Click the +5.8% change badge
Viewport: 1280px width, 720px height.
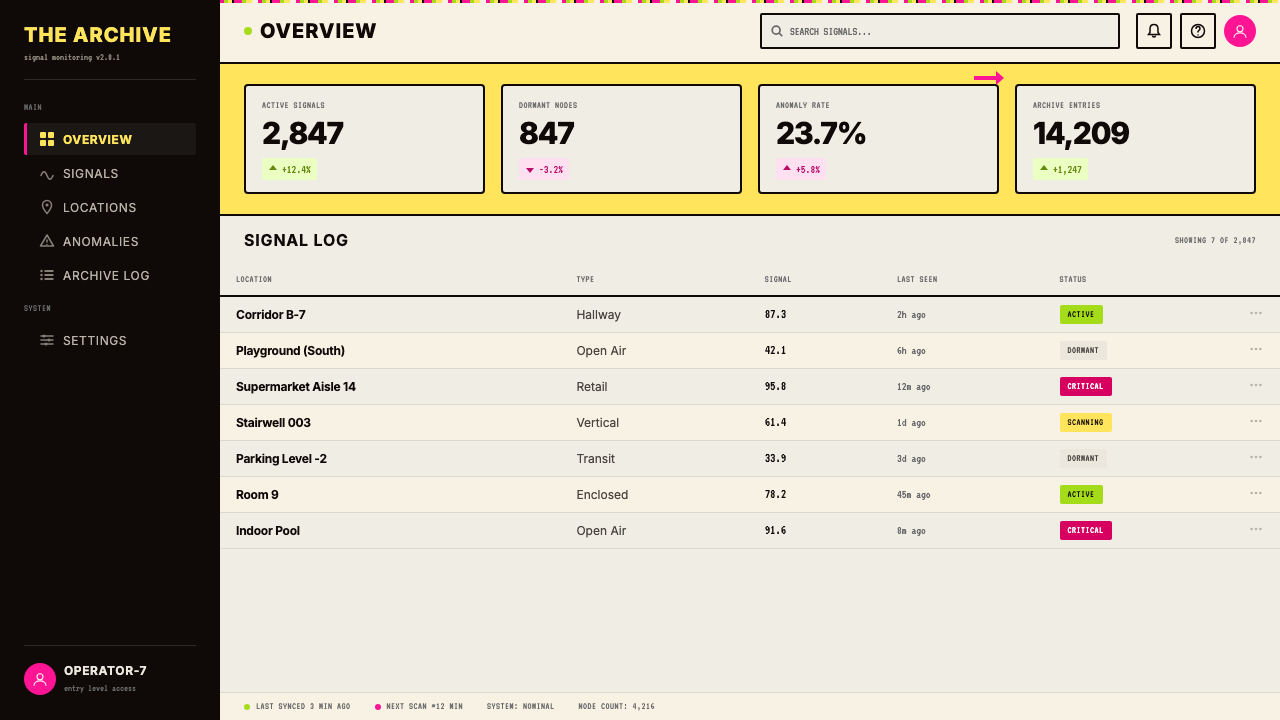click(x=801, y=169)
